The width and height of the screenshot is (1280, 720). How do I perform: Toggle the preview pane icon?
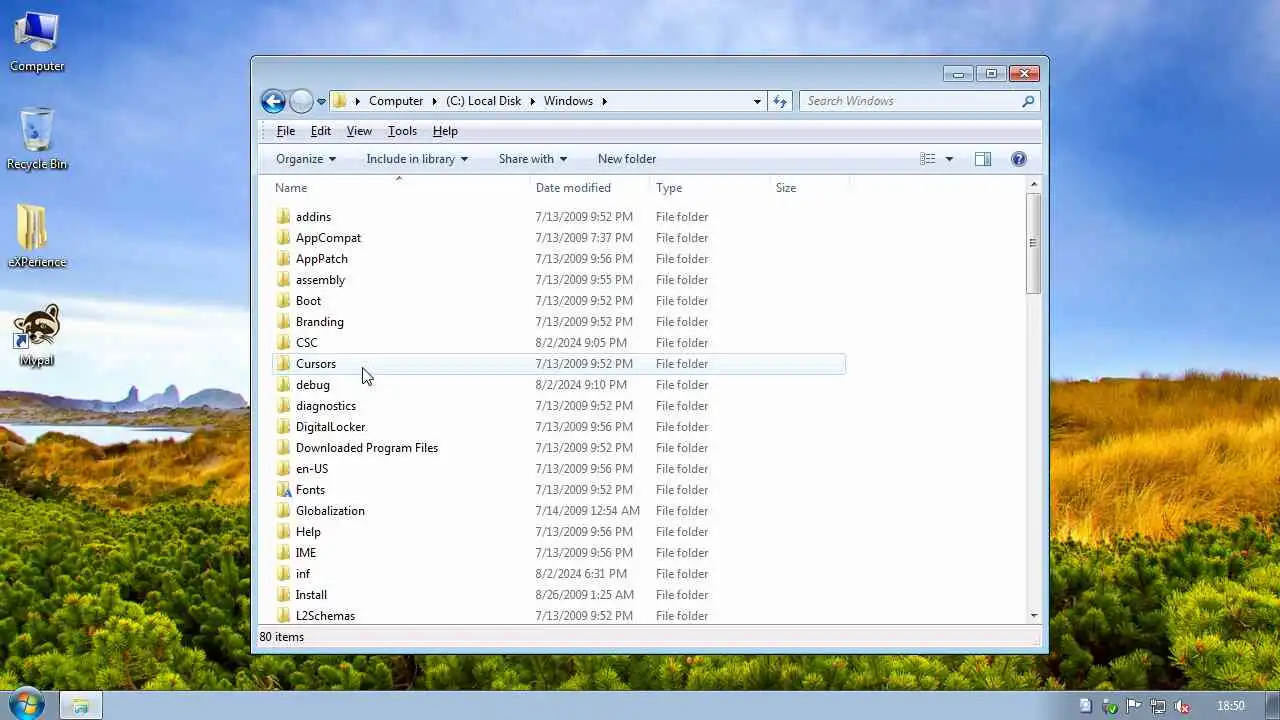(x=983, y=159)
